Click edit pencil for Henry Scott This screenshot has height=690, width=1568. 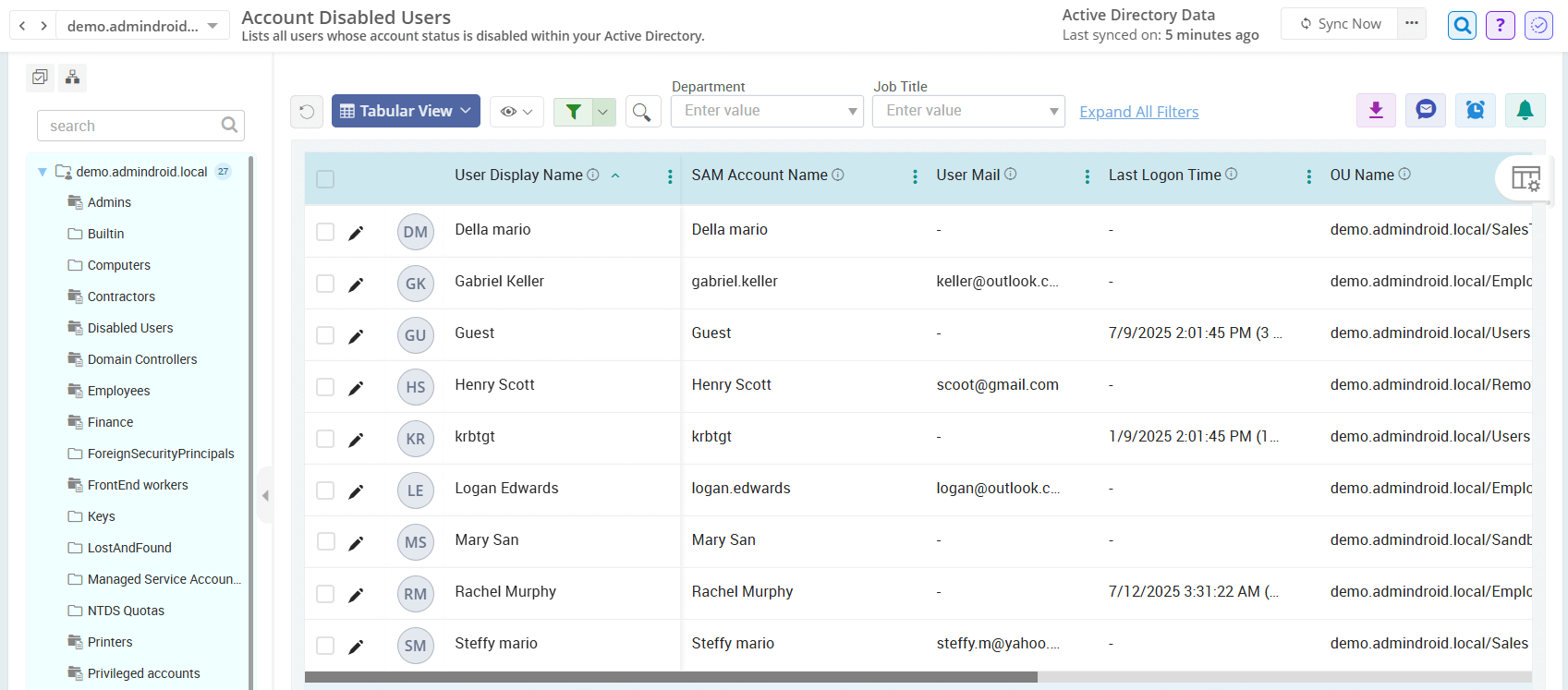coord(356,388)
